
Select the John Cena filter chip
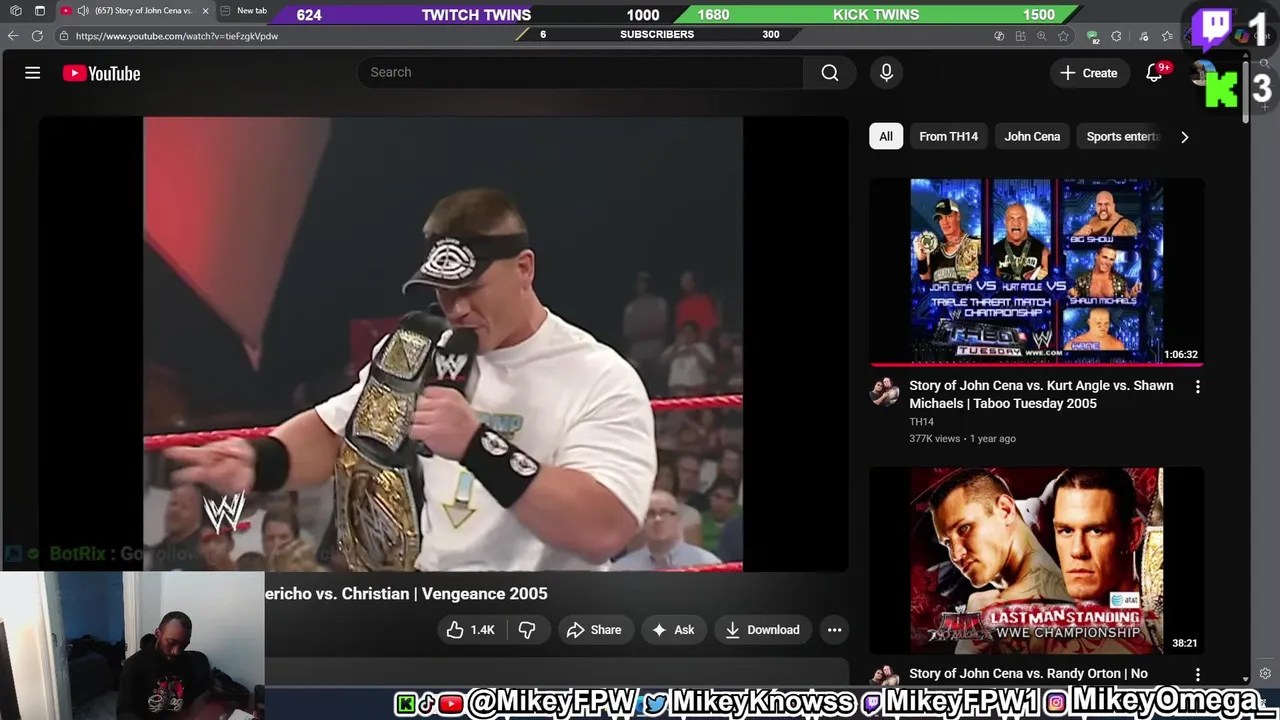1032,136
